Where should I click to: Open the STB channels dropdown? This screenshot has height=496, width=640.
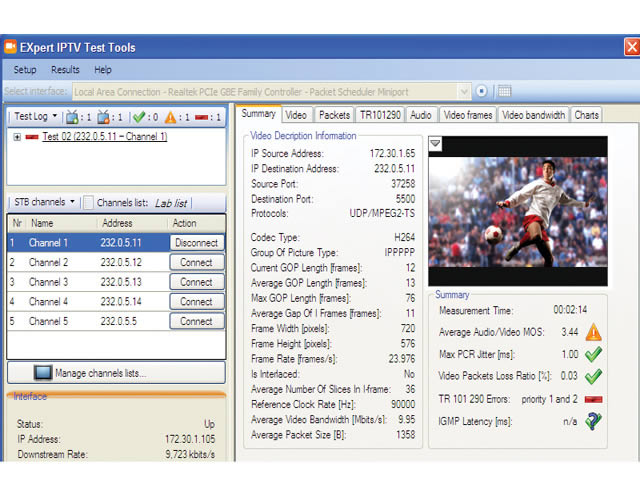(43, 202)
